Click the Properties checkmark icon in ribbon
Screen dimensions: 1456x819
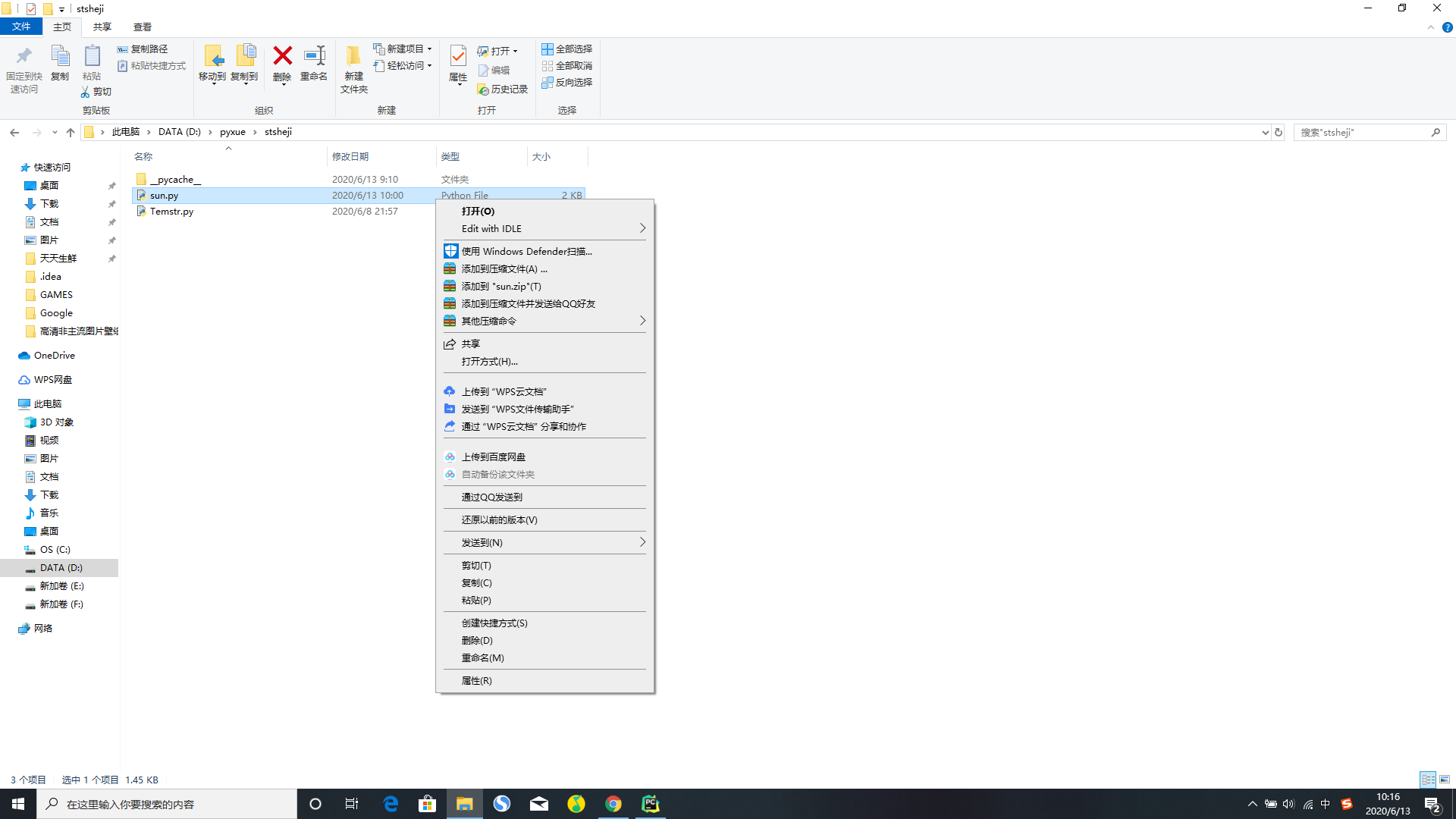(x=458, y=57)
